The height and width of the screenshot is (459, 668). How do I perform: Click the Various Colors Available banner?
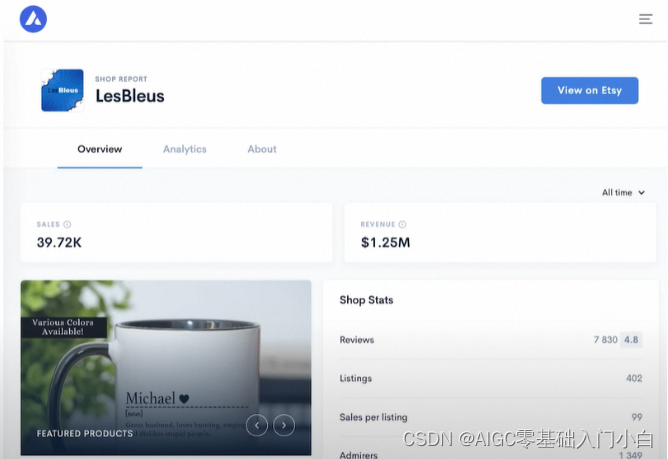tap(63, 327)
